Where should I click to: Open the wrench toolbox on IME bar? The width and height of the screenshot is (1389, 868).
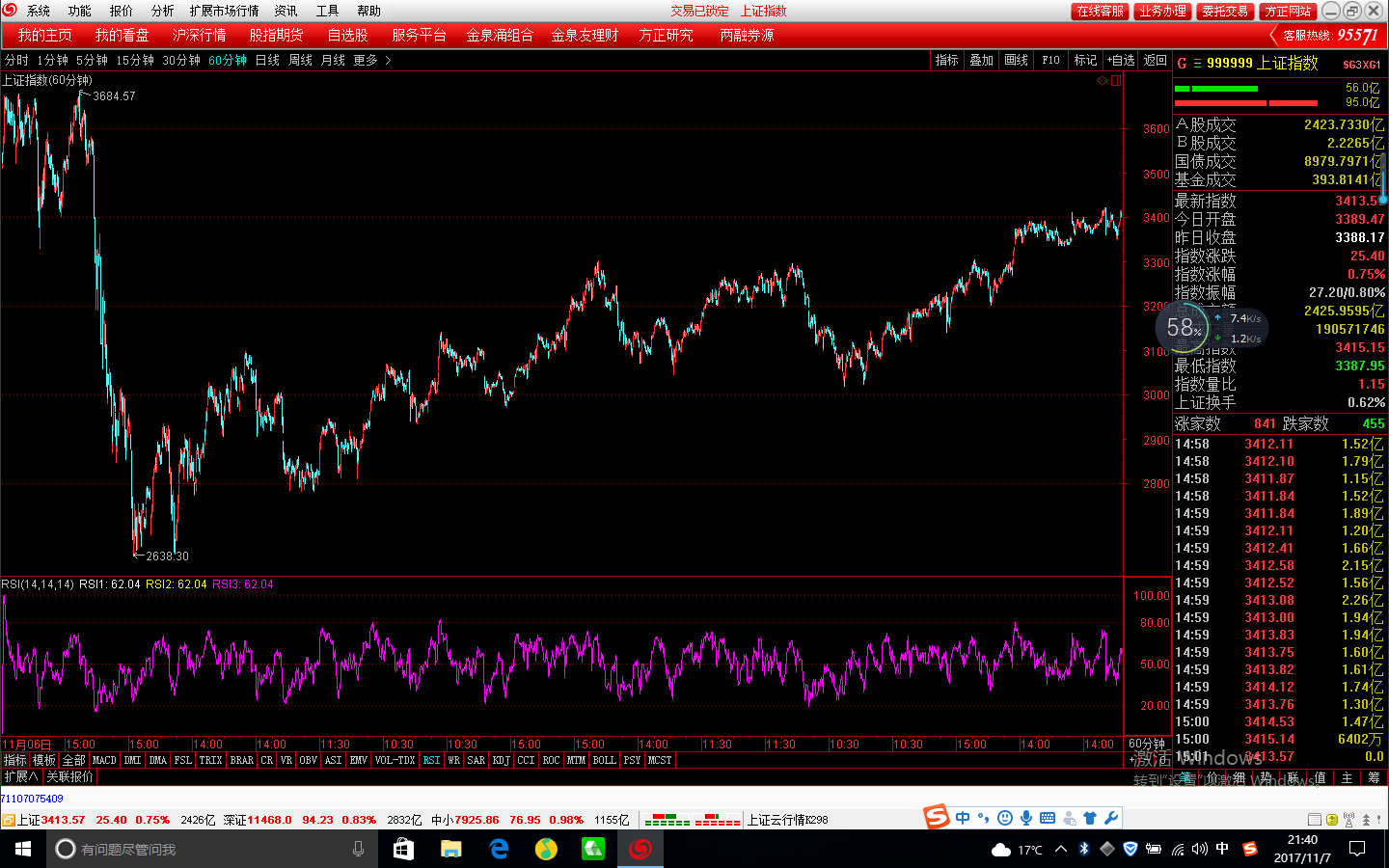click(1111, 818)
